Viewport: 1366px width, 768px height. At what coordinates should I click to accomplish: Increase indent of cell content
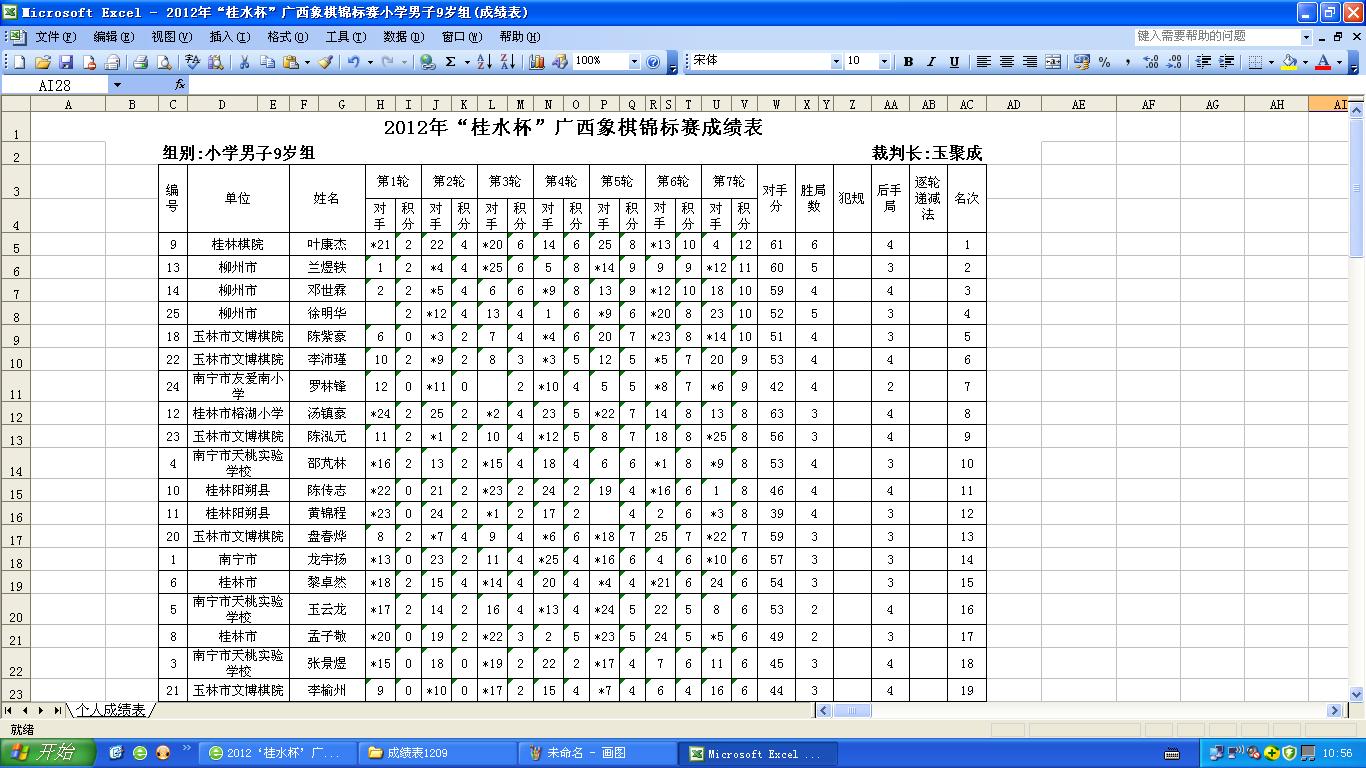click(x=1226, y=61)
